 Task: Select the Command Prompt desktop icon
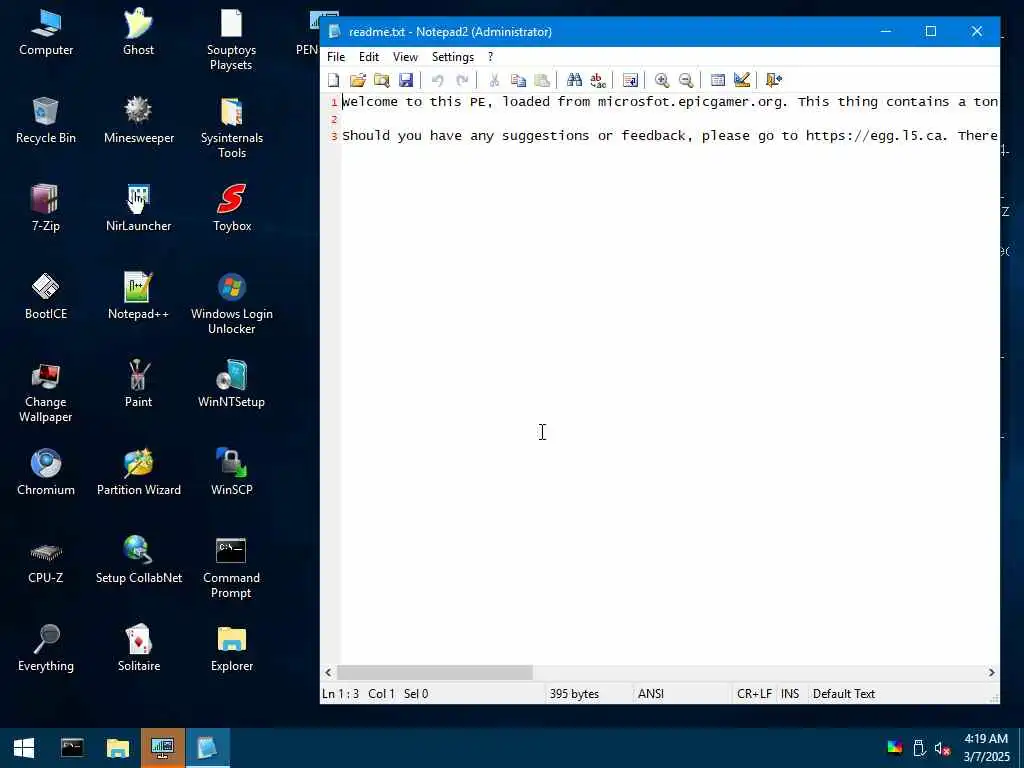[x=231, y=567]
